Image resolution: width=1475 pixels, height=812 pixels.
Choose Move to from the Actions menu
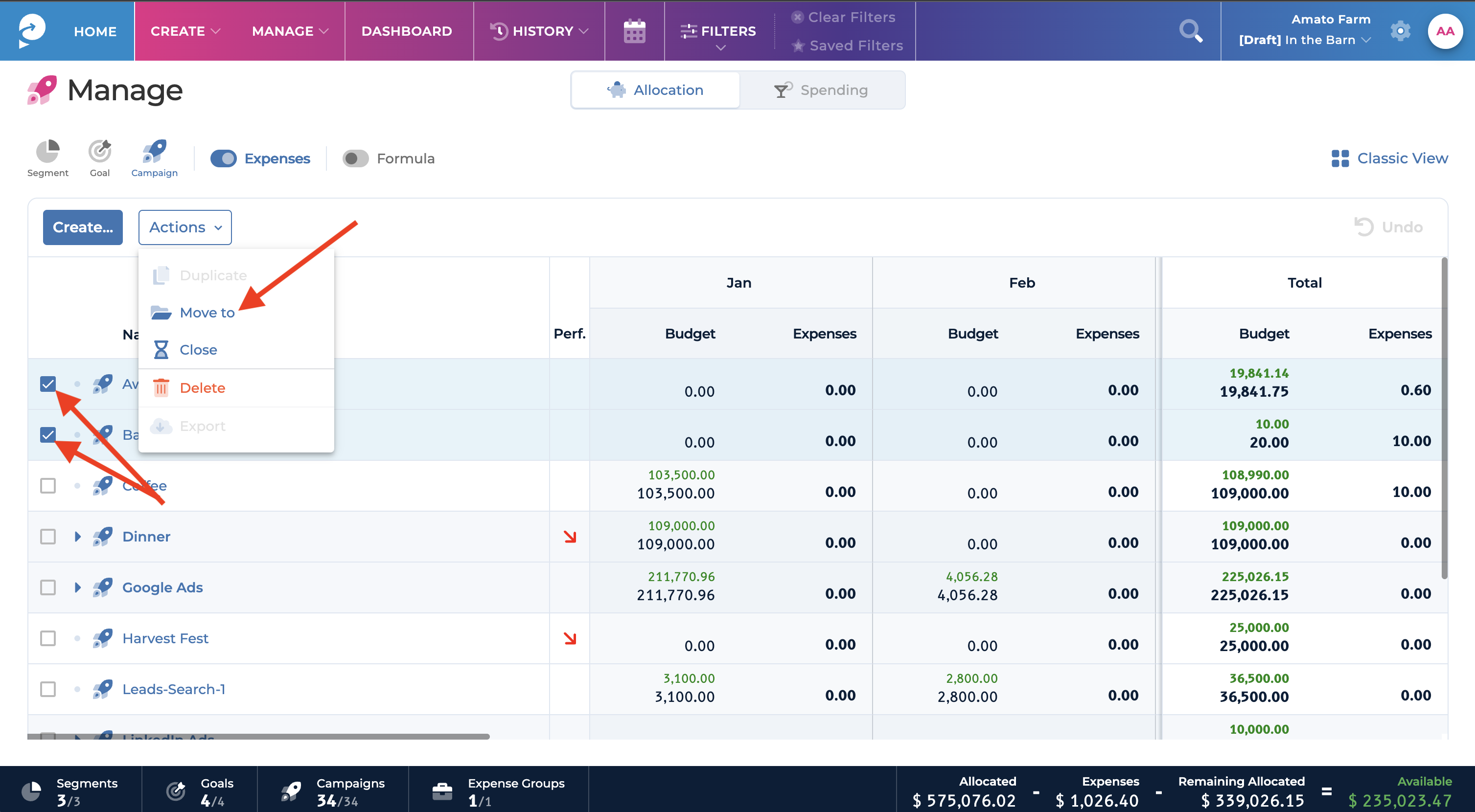click(x=236, y=313)
